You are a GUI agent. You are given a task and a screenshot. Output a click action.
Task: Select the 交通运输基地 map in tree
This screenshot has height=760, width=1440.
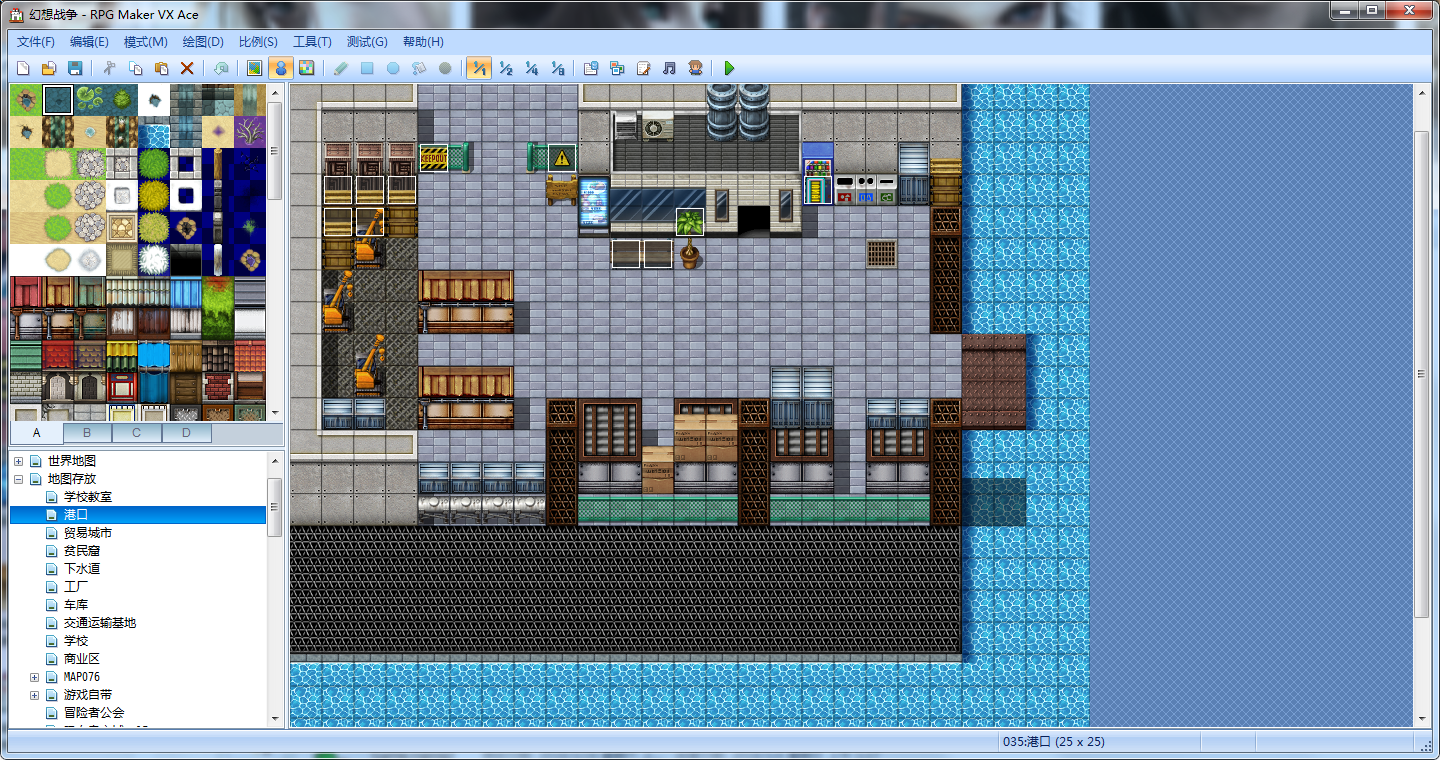coord(100,623)
